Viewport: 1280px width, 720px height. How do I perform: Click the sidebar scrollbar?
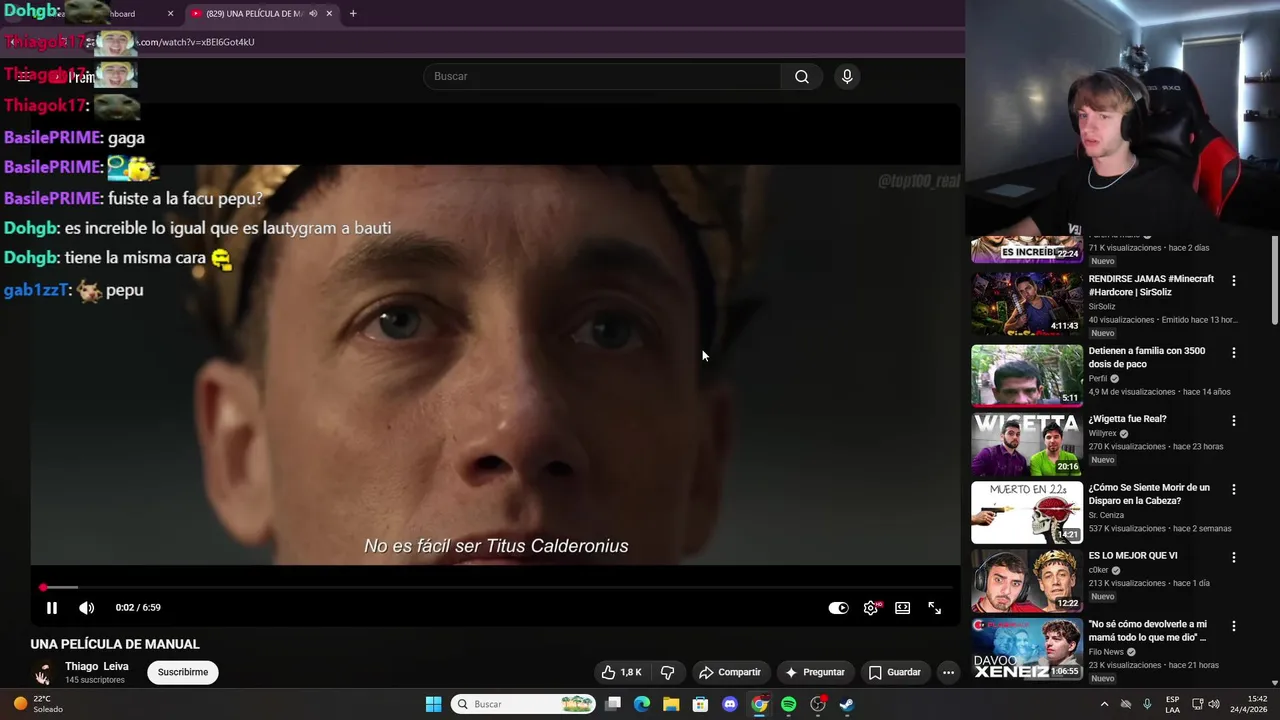[x=1274, y=280]
